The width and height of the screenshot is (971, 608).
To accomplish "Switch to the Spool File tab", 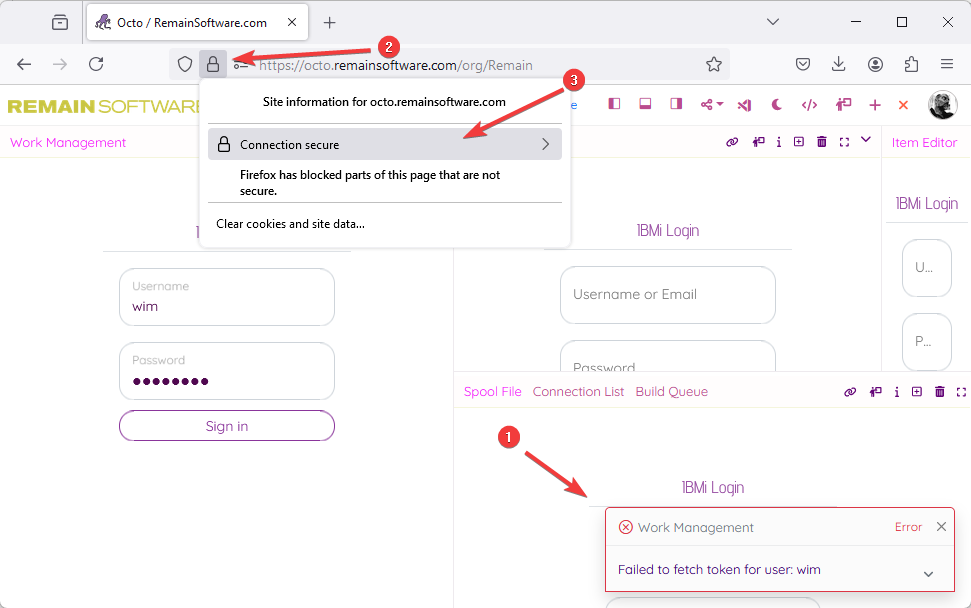I will click(x=492, y=392).
